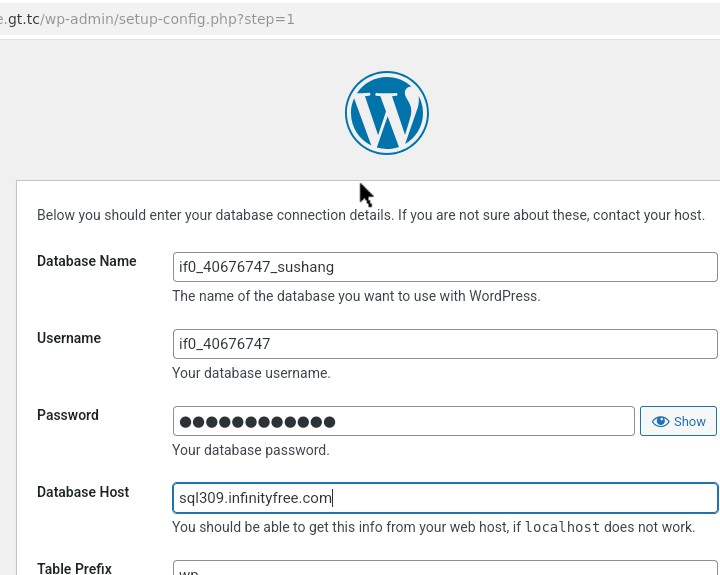This screenshot has height=575, width=720.
Task: Click into the Username text field
Action: [444, 344]
